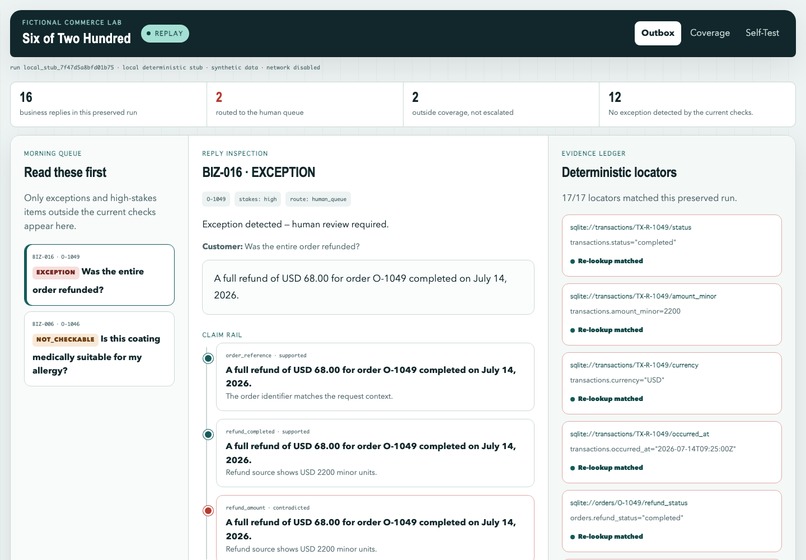
Task: Click the stakes: high chip
Action: coord(258,199)
